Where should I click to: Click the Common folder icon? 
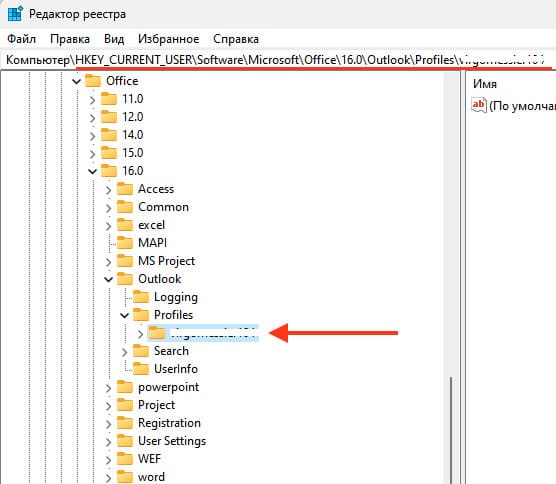tap(125, 207)
